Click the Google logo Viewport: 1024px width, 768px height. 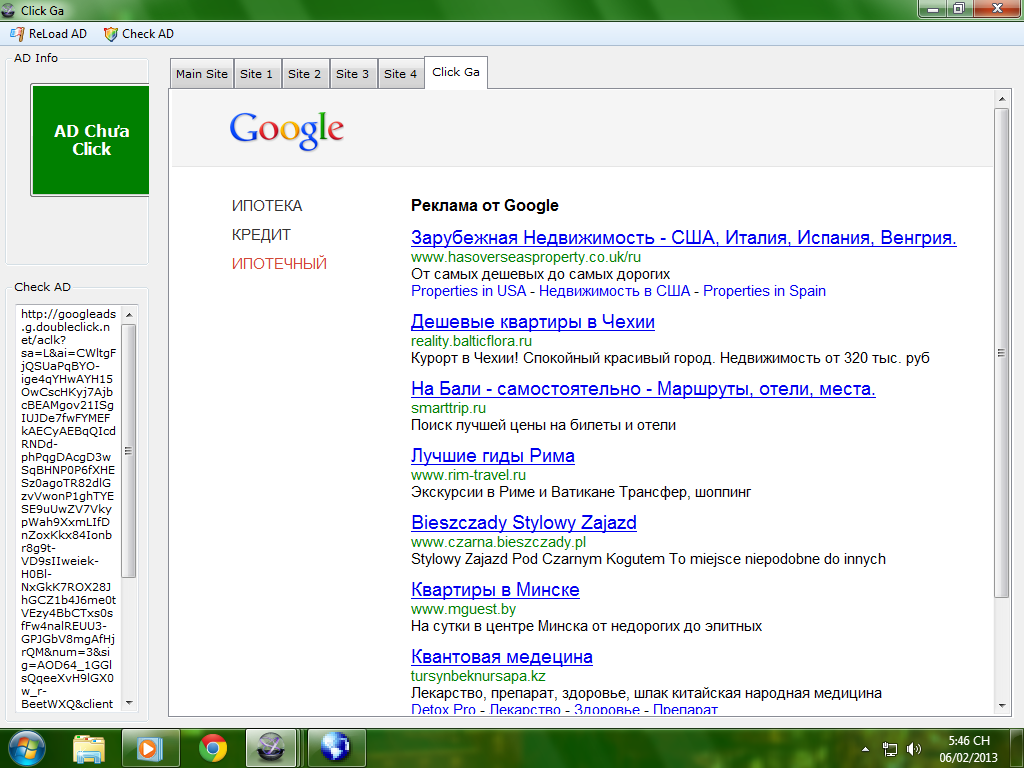[x=286, y=129]
